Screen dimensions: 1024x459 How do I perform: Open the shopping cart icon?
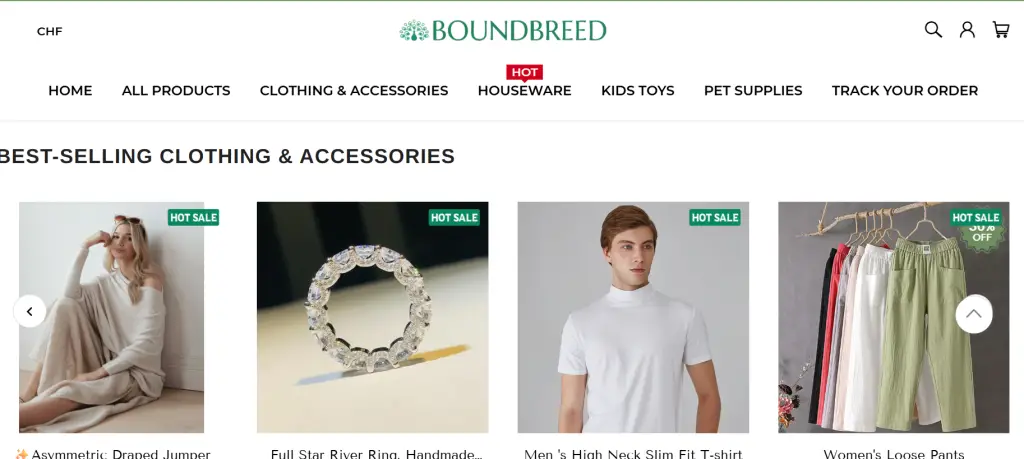(x=1001, y=29)
